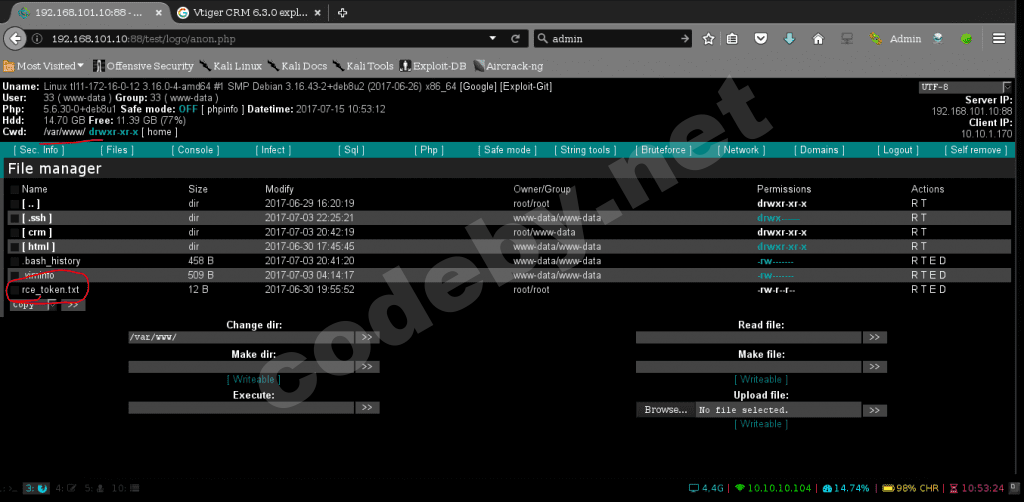This screenshot has width=1024, height=502.
Task: Click the greyed monitor toolbar icon
Action: (846, 39)
